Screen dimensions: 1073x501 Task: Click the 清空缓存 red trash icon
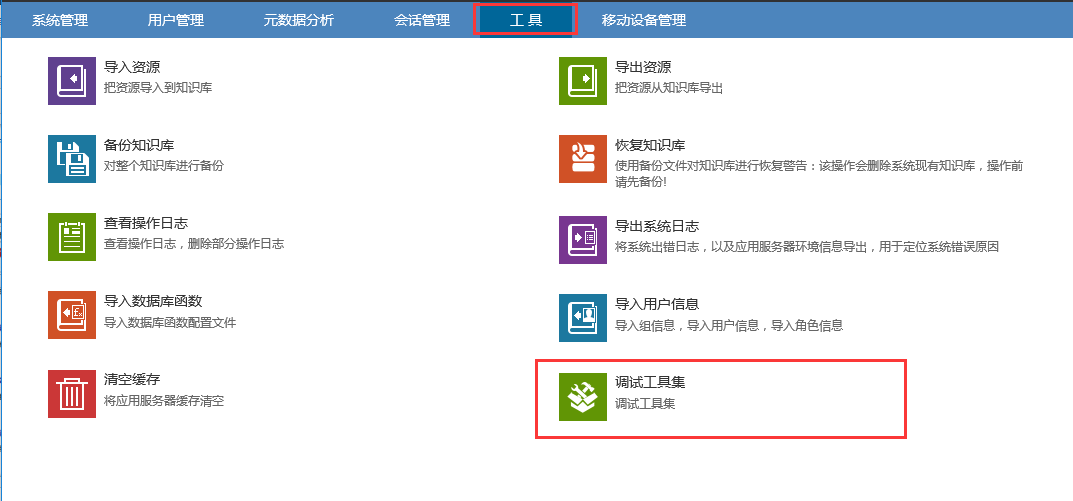coord(72,394)
